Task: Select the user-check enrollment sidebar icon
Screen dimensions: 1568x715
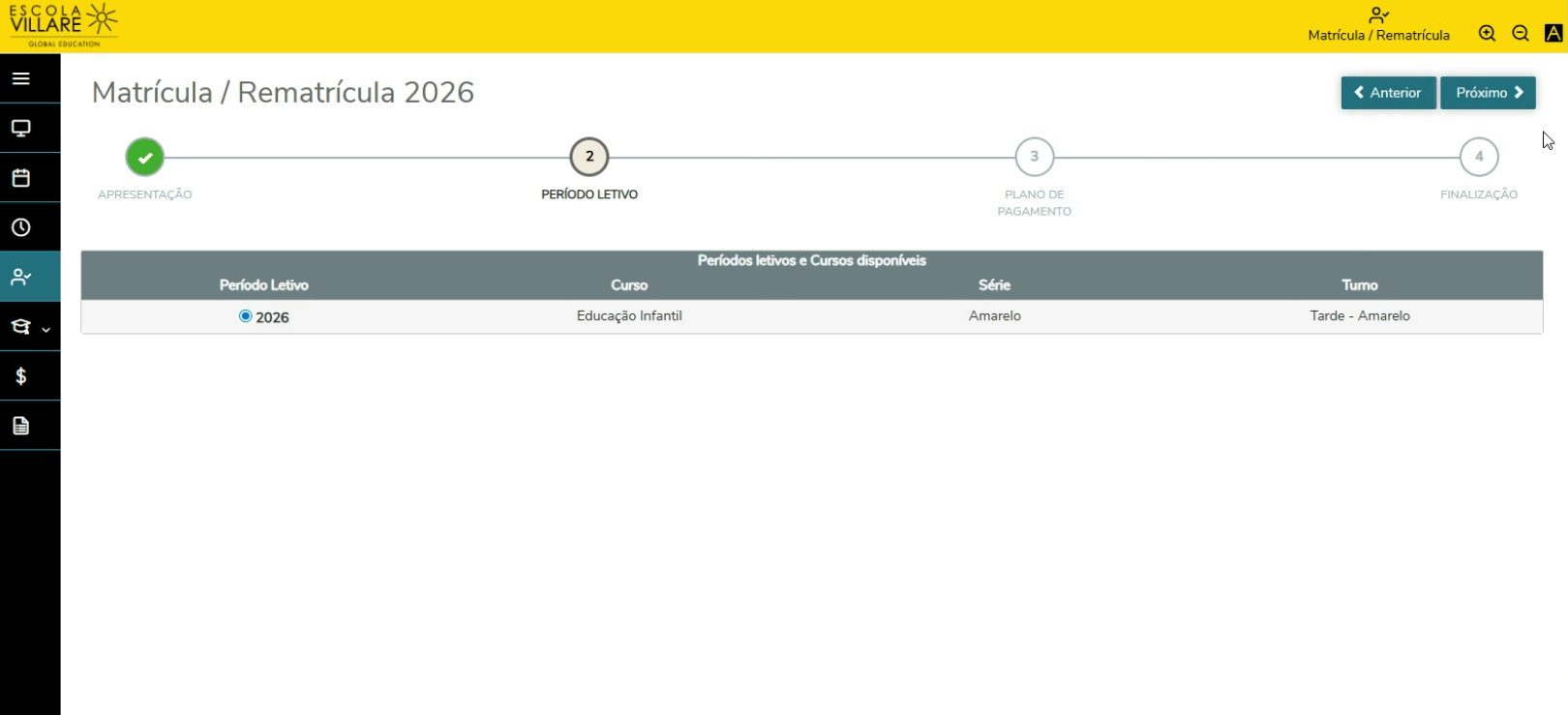Action: [x=21, y=278]
